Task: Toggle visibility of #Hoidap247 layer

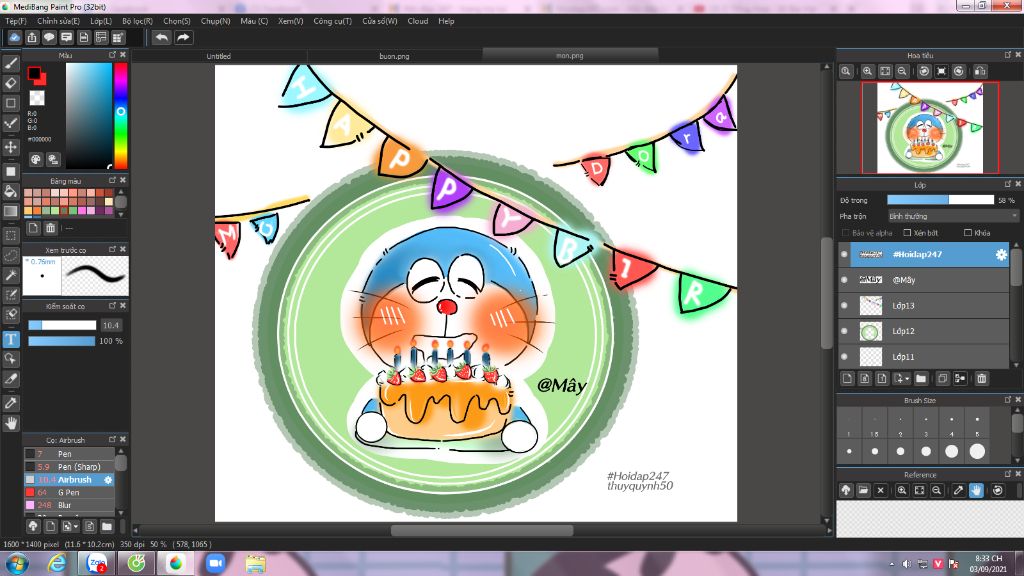Action: [x=844, y=255]
